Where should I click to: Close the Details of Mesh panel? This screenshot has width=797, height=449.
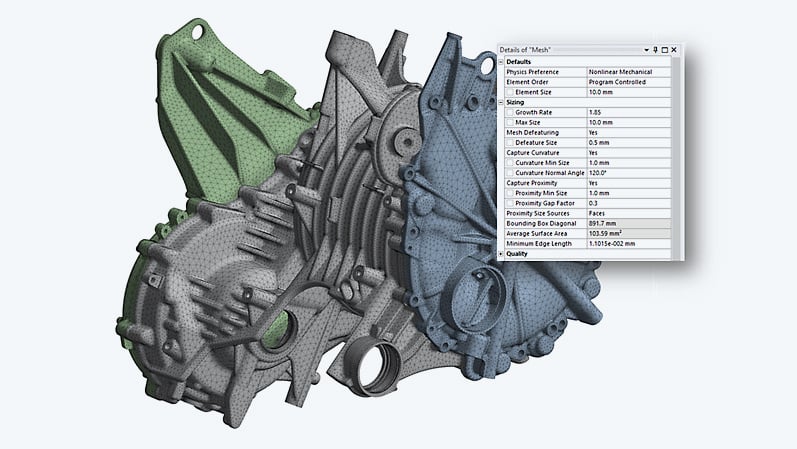point(674,49)
